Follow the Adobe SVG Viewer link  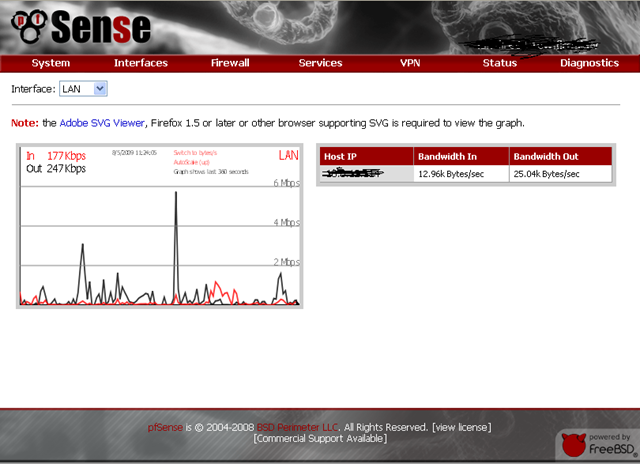[x=102, y=123]
